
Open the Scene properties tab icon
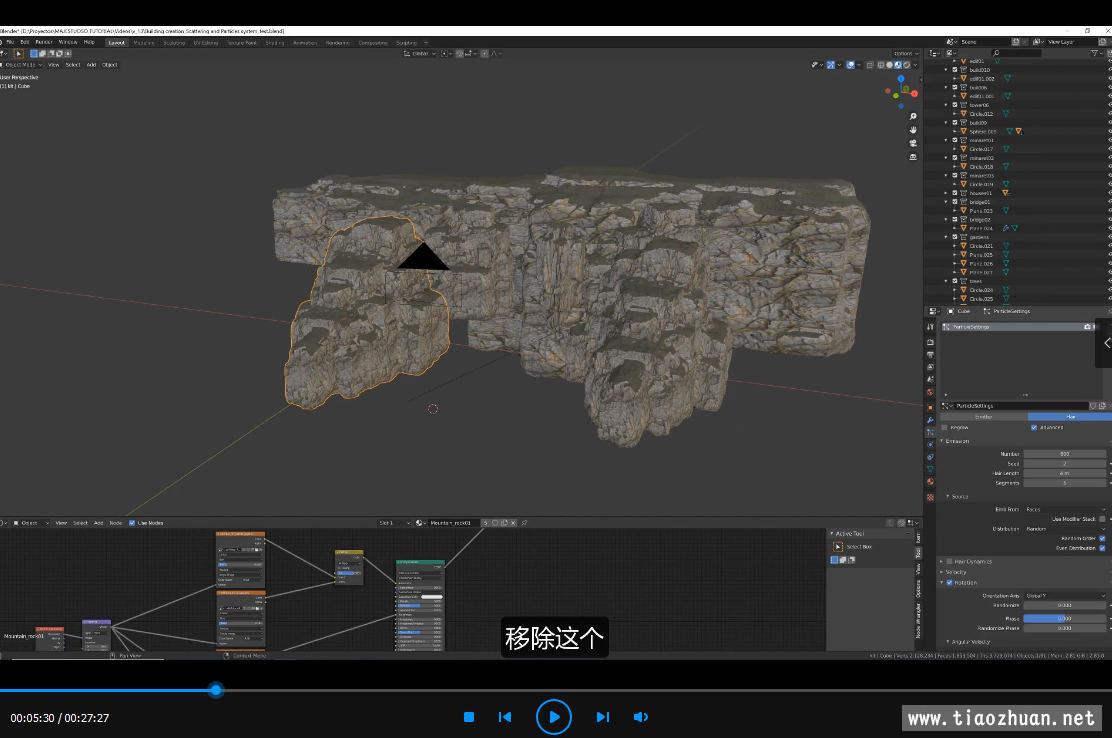930,380
